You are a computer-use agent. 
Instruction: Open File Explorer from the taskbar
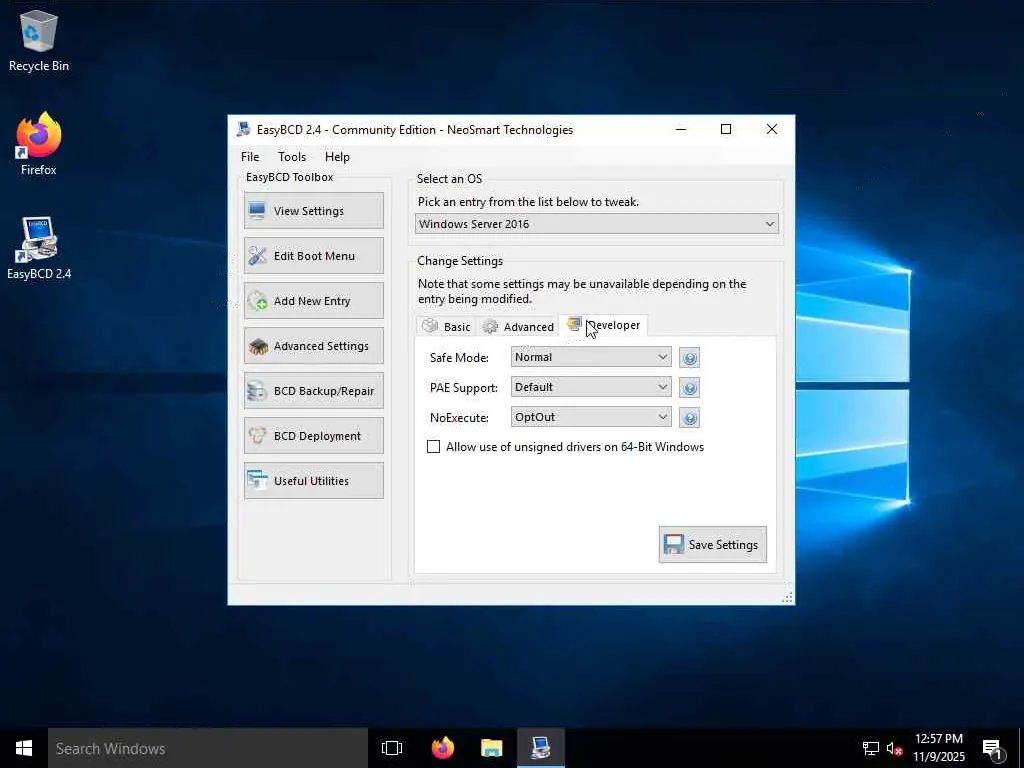492,748
